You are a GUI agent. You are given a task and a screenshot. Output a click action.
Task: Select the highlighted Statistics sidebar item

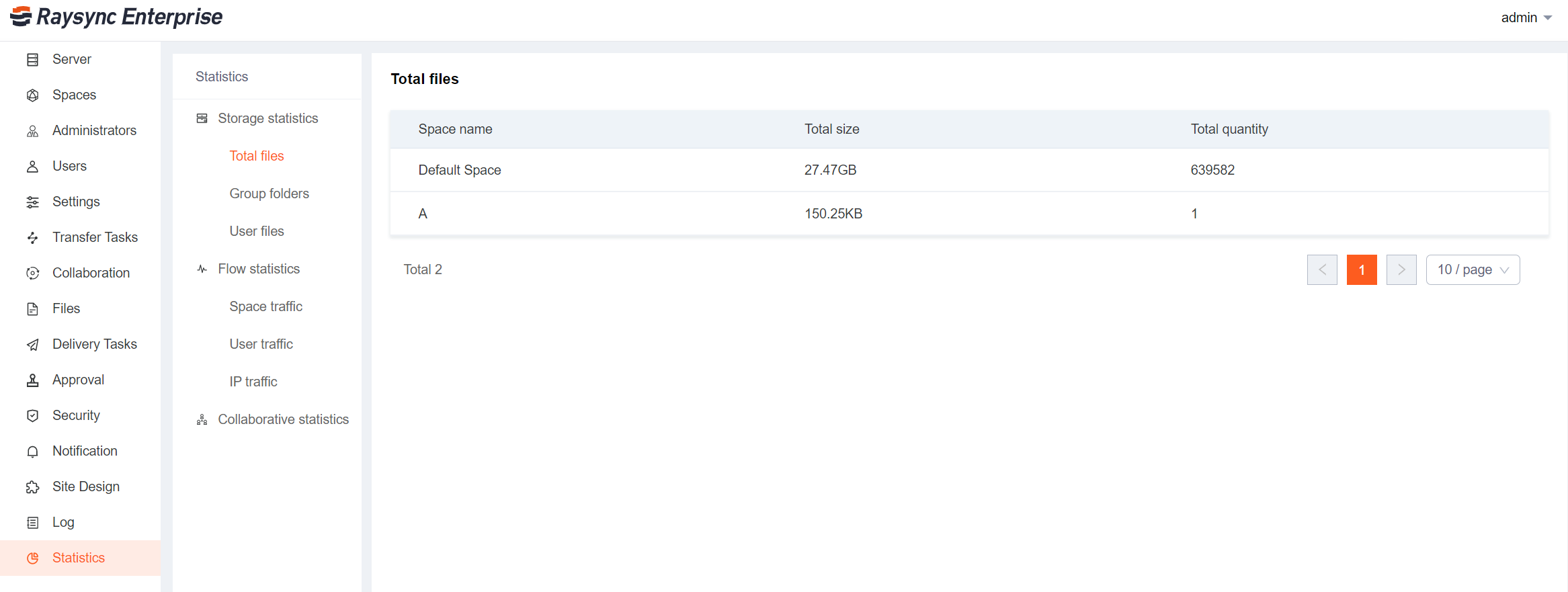(80, 558)
